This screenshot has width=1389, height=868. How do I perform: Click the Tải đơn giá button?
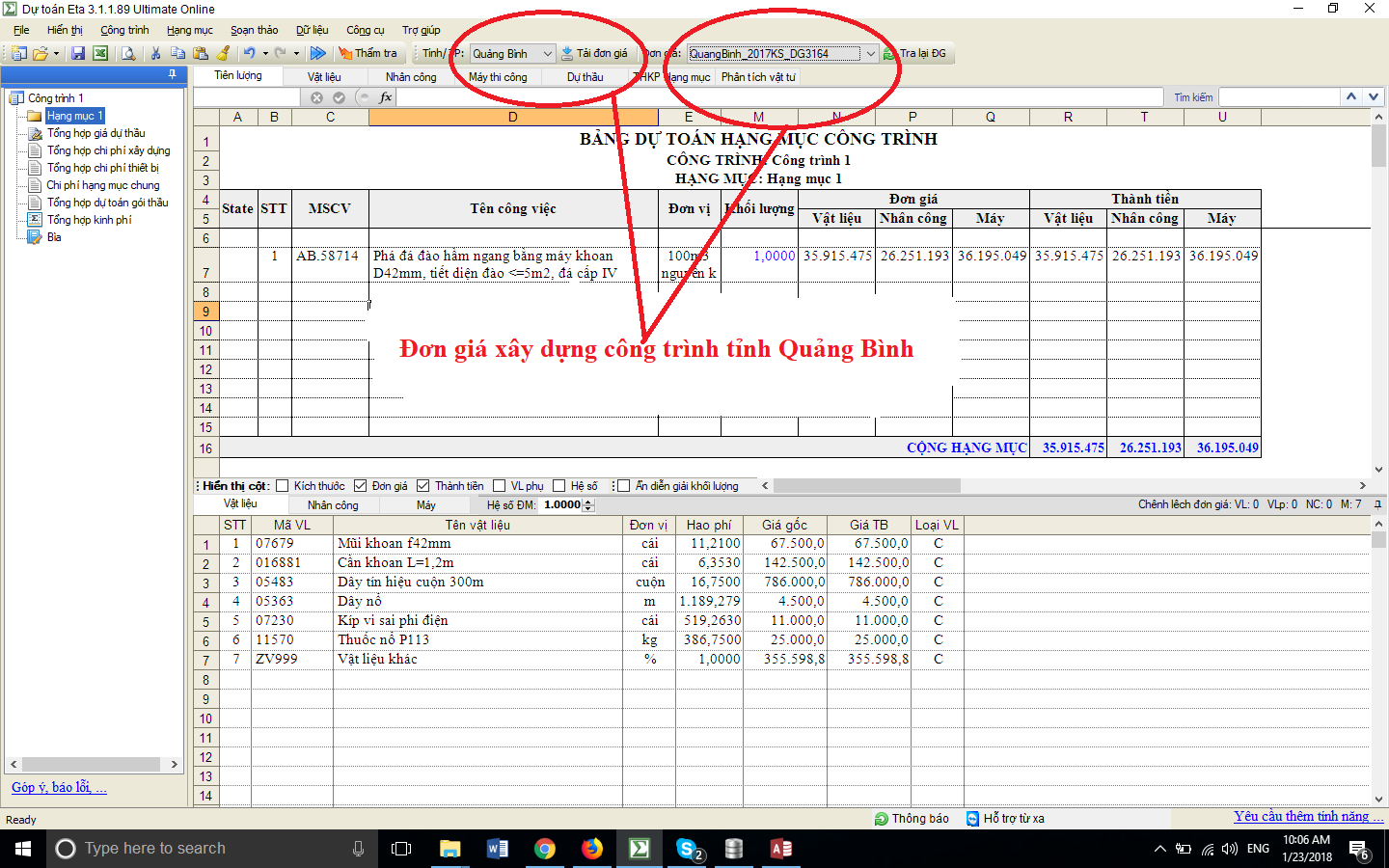tap(595, 54)
